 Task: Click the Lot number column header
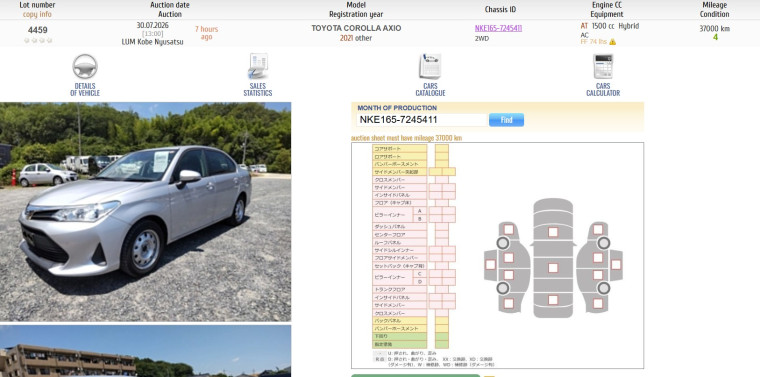point(37,5)
